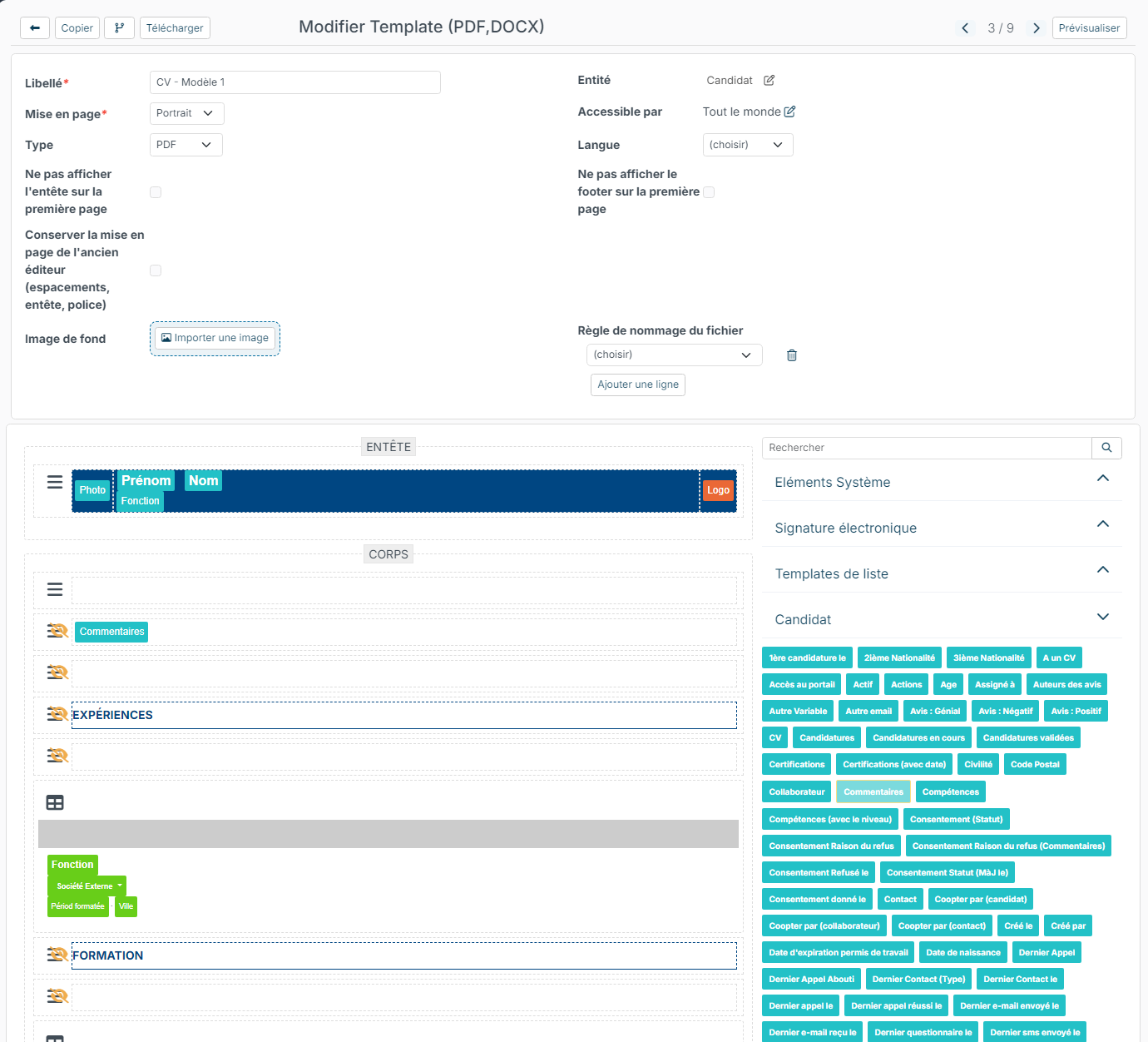
Task: Go to previous template with left chevron
Action: (x=965, y=28)
